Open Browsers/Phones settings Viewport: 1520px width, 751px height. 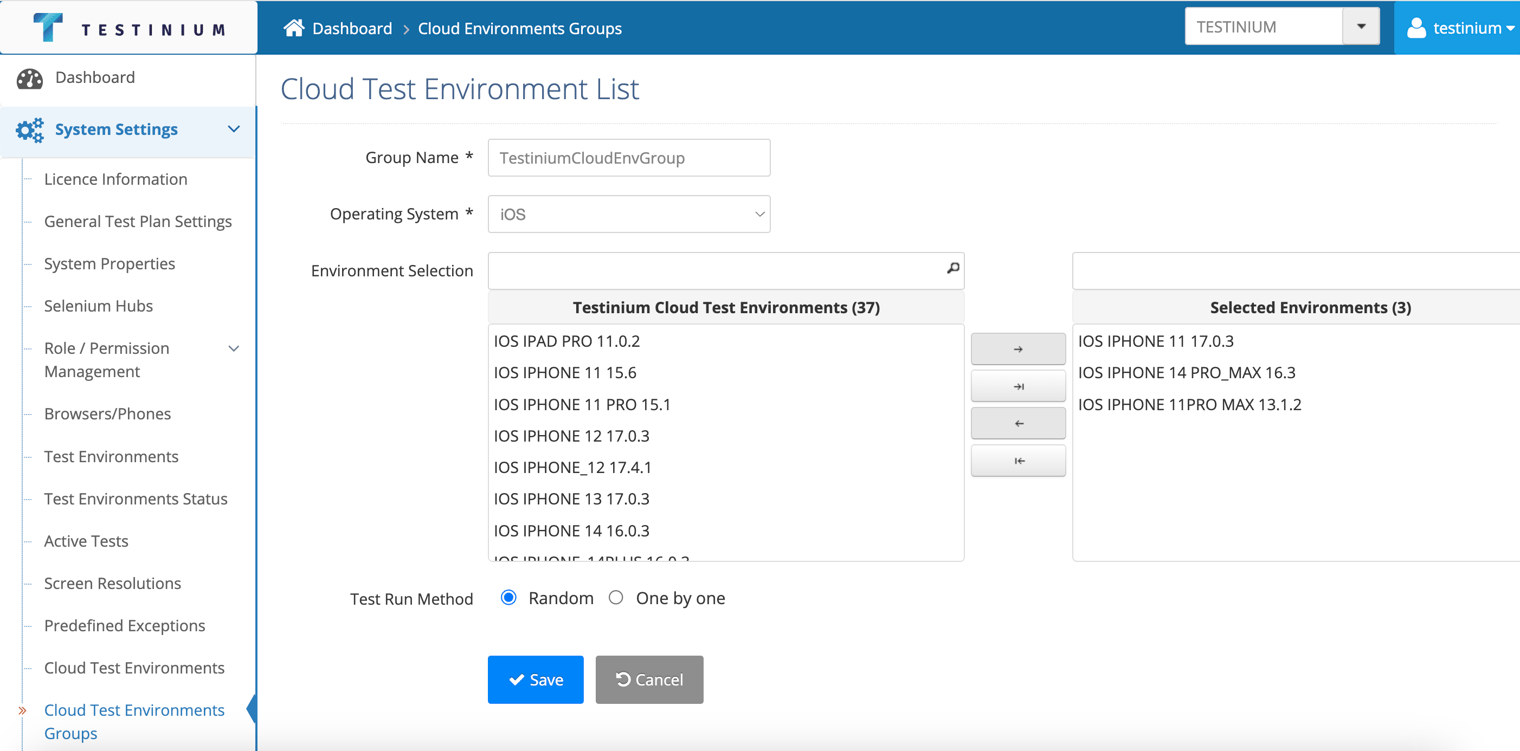(108, 414)
